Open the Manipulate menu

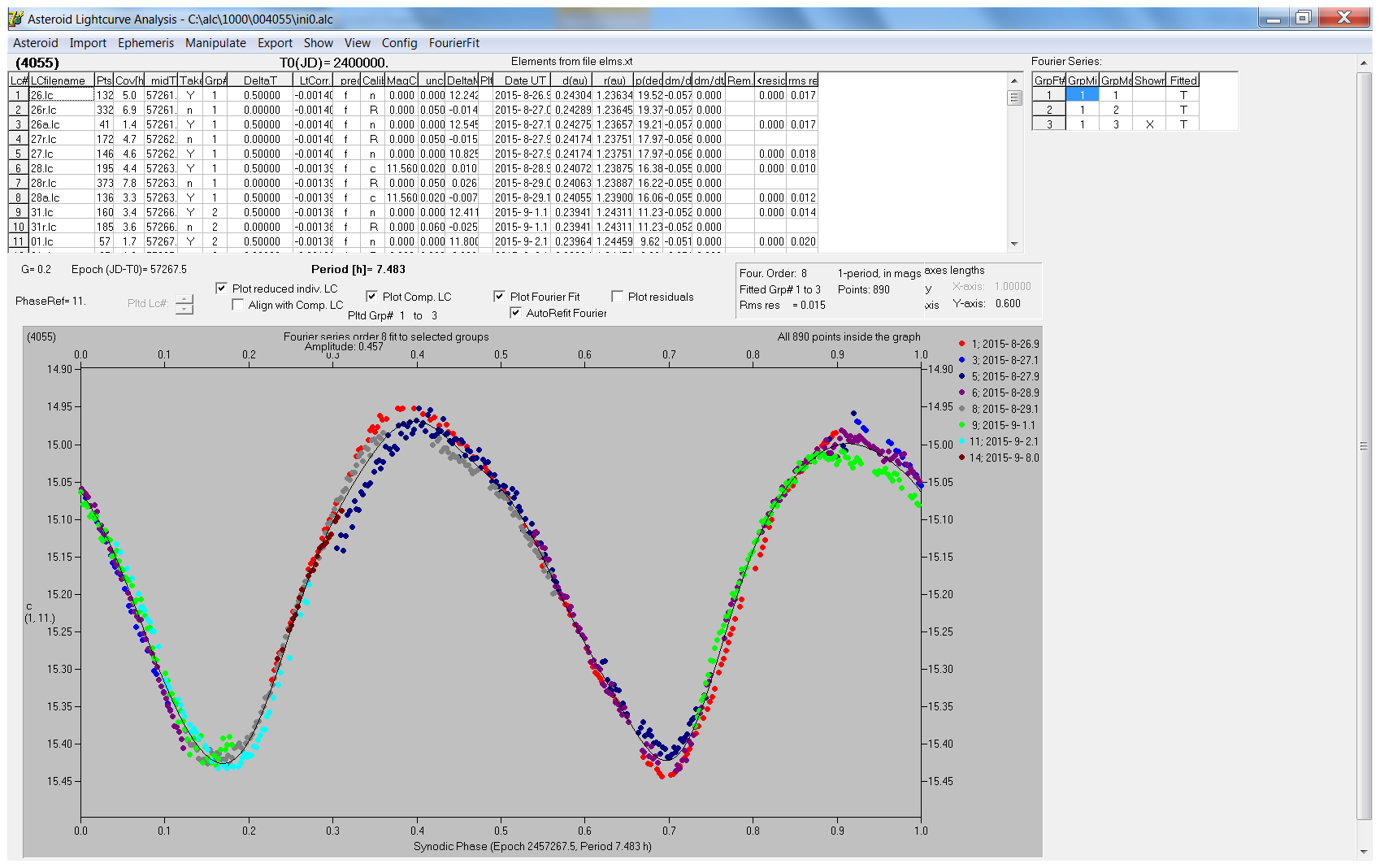pyautogui.click(x=215, y=43)
